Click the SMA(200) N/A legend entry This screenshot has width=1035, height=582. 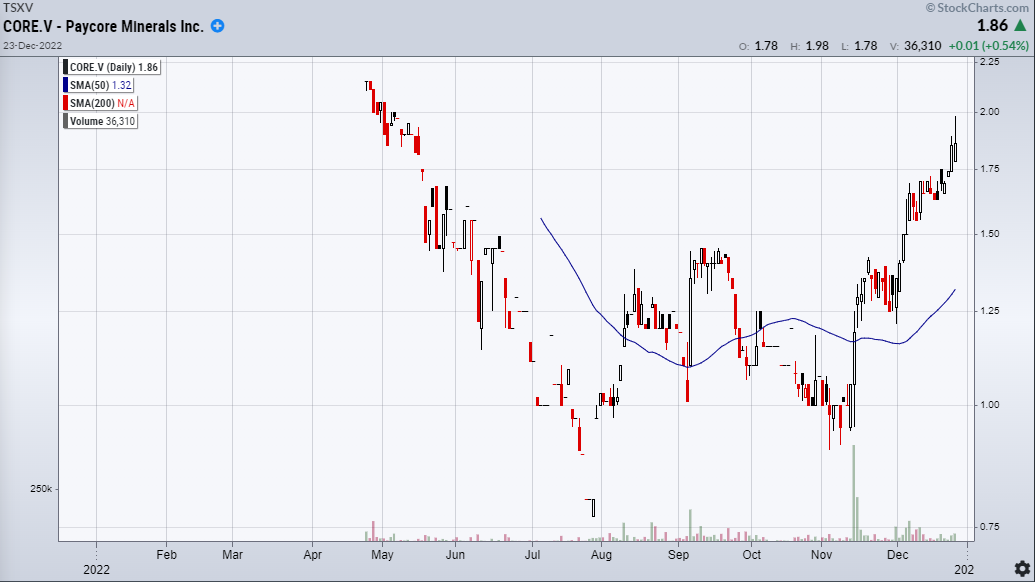pyautogui.click(x=102, y=103)
